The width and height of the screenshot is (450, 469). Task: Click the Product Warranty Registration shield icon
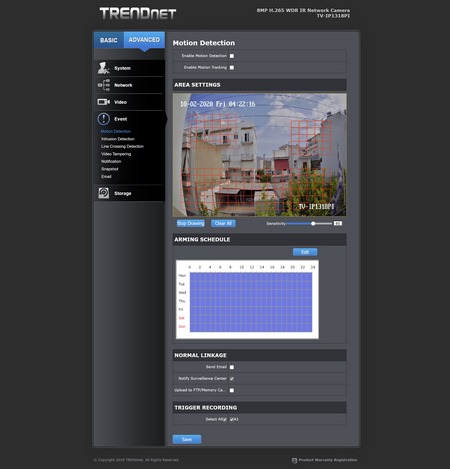[x=294, y=460]
